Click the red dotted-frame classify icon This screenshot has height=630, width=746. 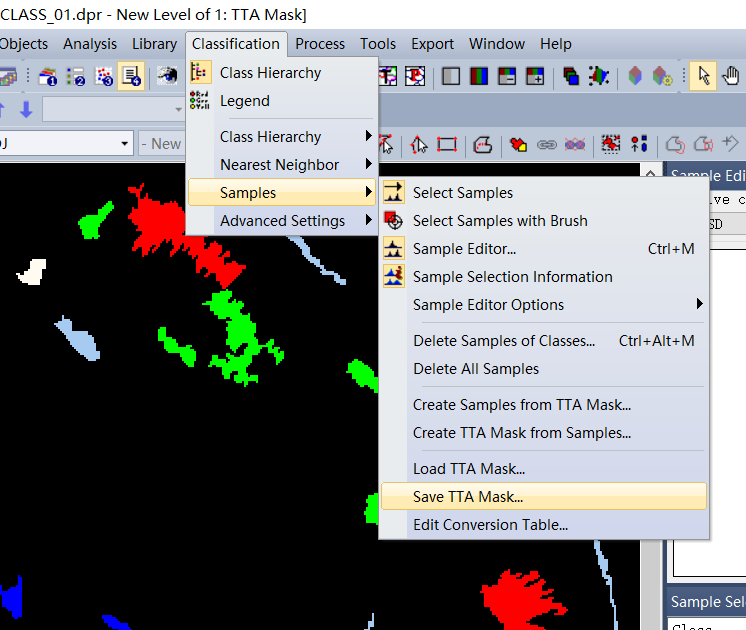(611, 144)
